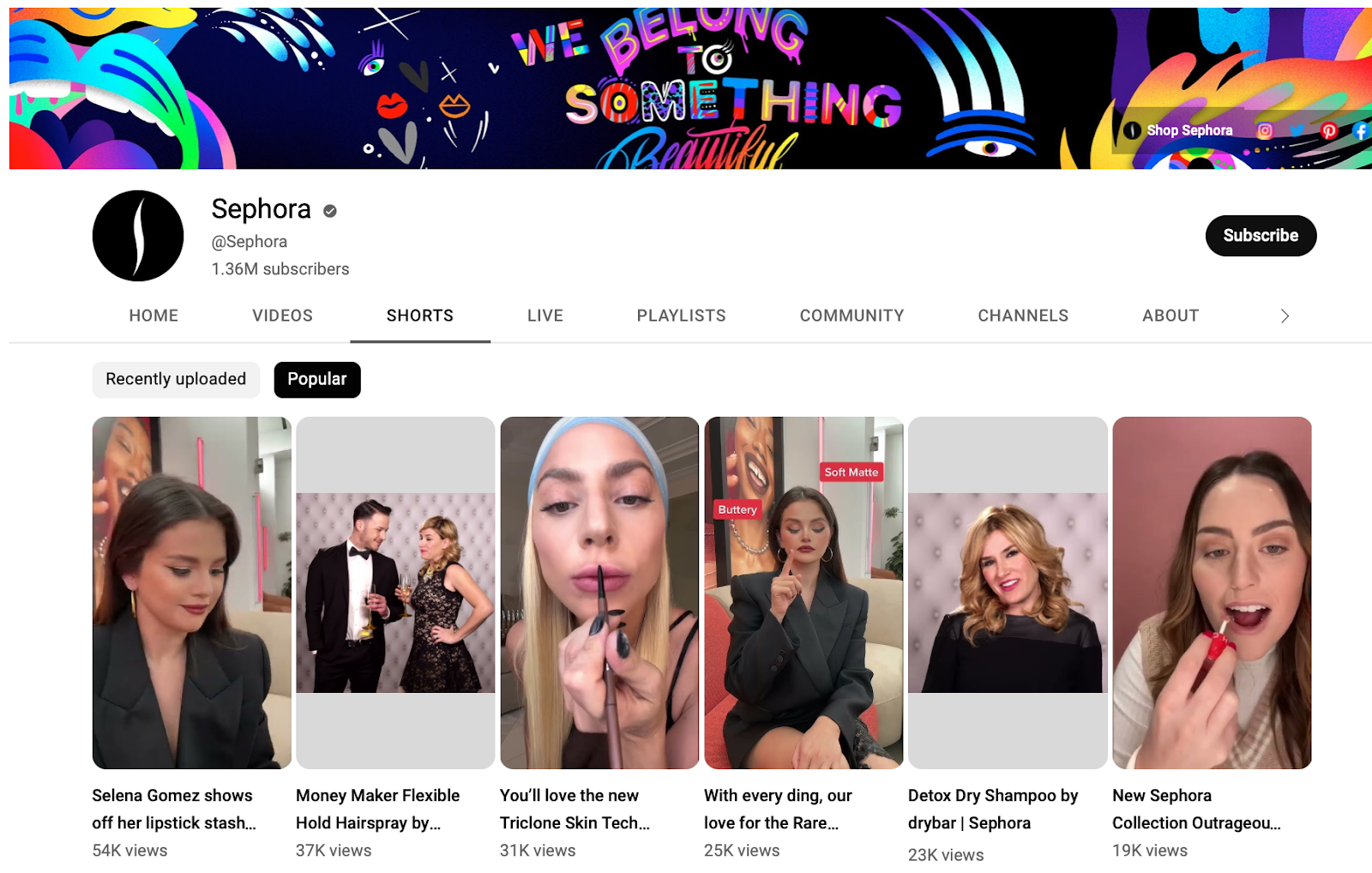The image size is (1372, 873).
Task: Click the '37K views' label
Action: click(x=334, y=851)
